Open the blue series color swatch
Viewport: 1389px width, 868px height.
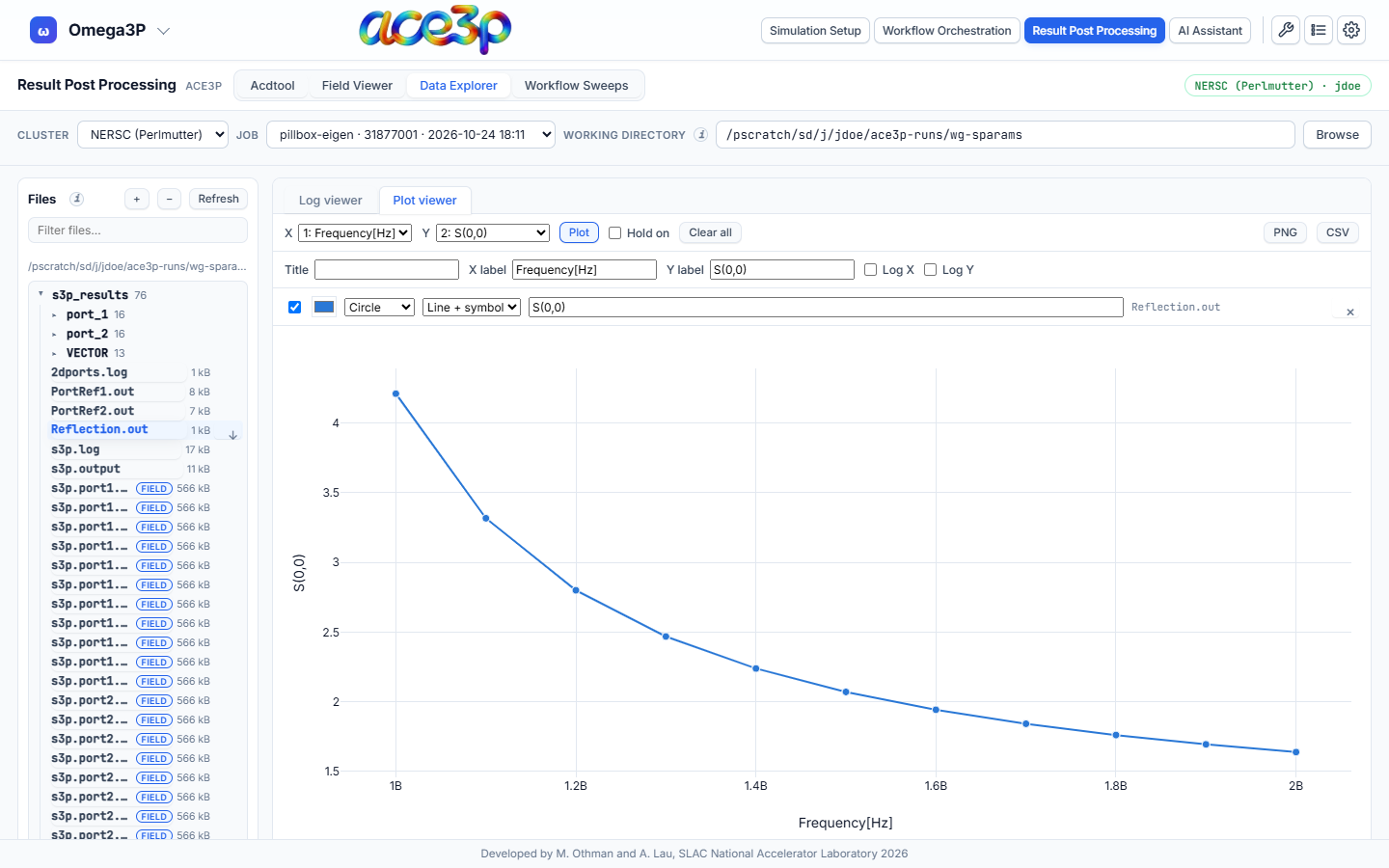[x=324, y=307]
